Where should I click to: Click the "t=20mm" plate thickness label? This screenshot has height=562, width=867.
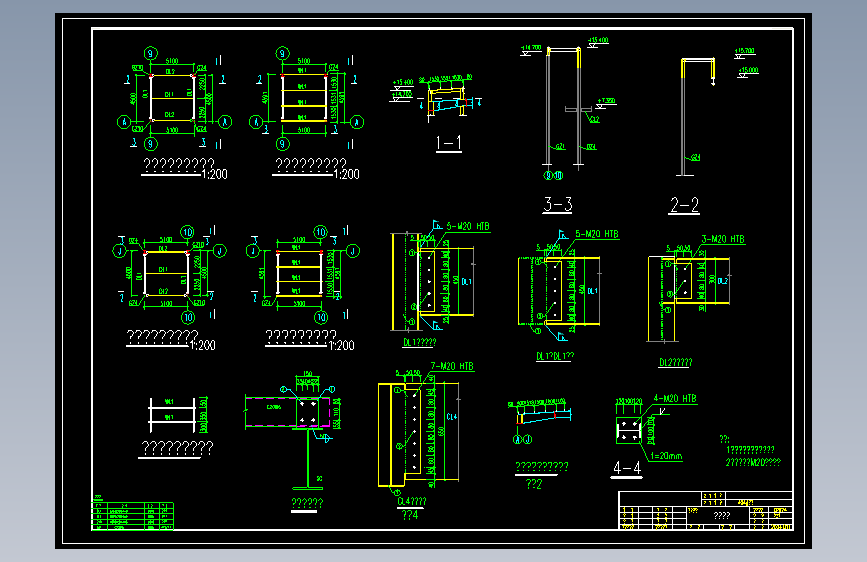point(666,456)
